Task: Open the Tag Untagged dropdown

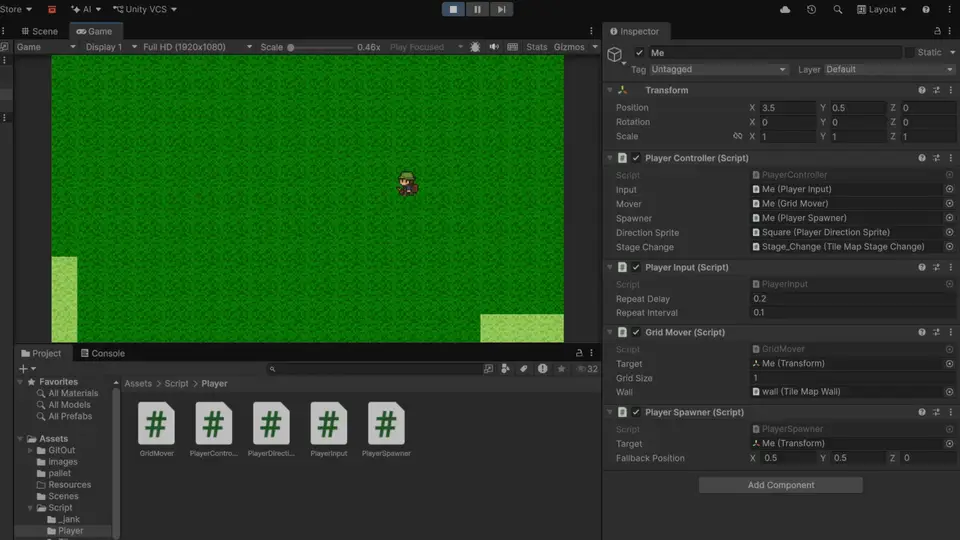Action: tap(718, 69)
